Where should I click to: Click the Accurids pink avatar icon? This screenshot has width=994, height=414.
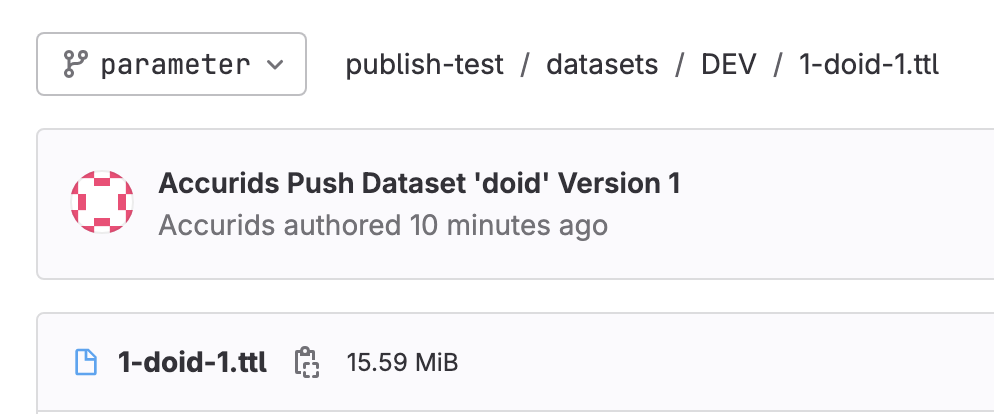[x=102, y=203]
